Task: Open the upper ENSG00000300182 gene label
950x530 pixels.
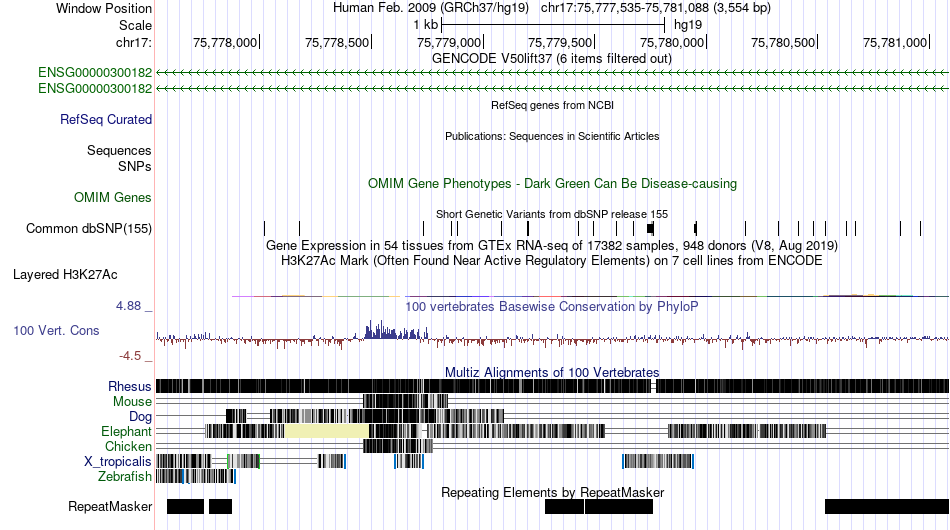Action: point(95,73)
